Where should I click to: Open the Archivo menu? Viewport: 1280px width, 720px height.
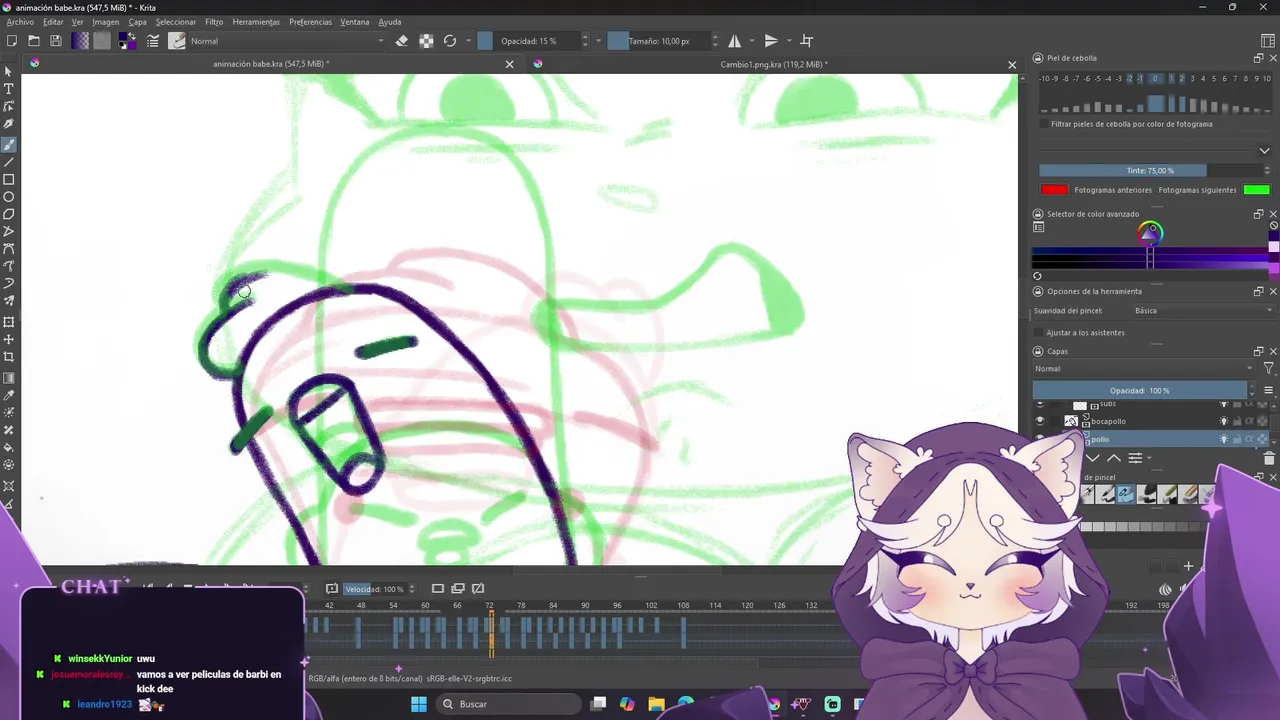point(20,22)
